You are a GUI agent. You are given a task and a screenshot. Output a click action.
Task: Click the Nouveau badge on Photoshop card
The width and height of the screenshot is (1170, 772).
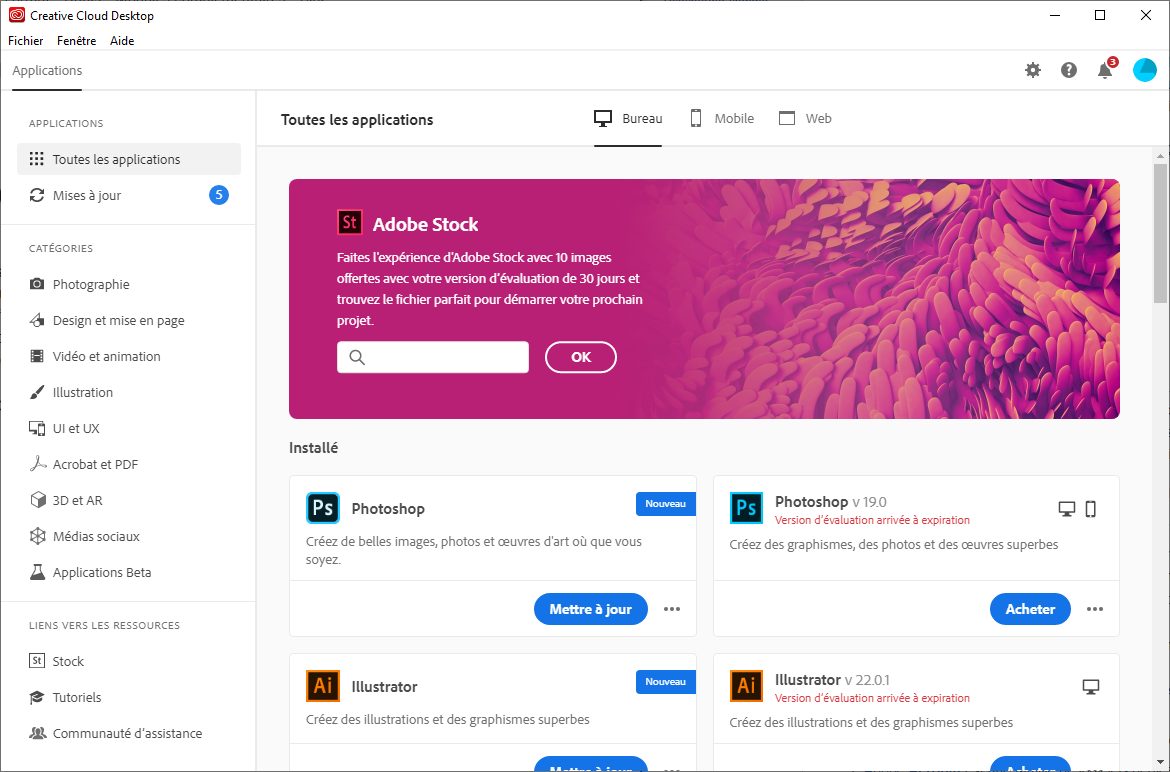point(666,504)
